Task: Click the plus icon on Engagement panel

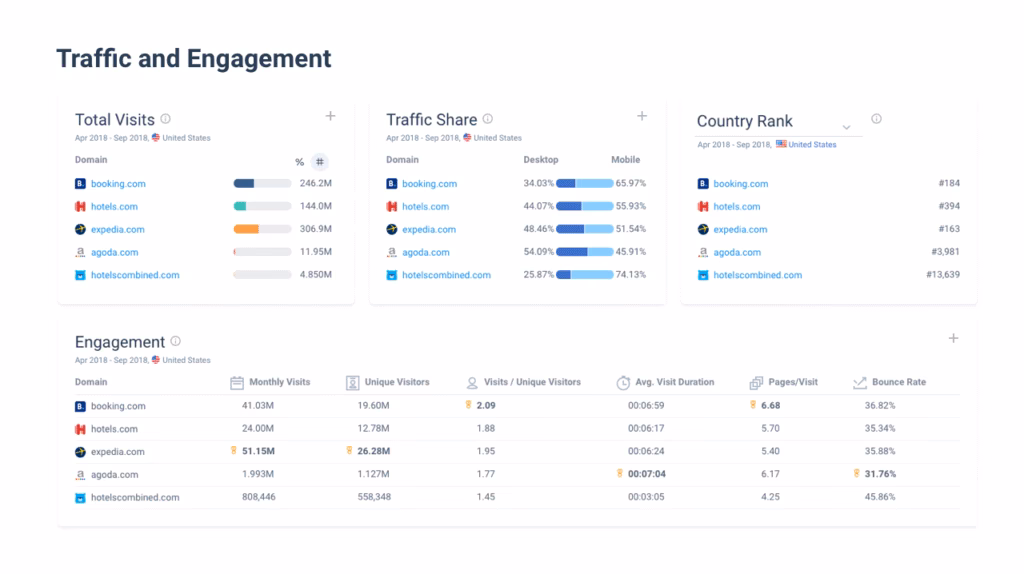Action: tap(953, 338)
